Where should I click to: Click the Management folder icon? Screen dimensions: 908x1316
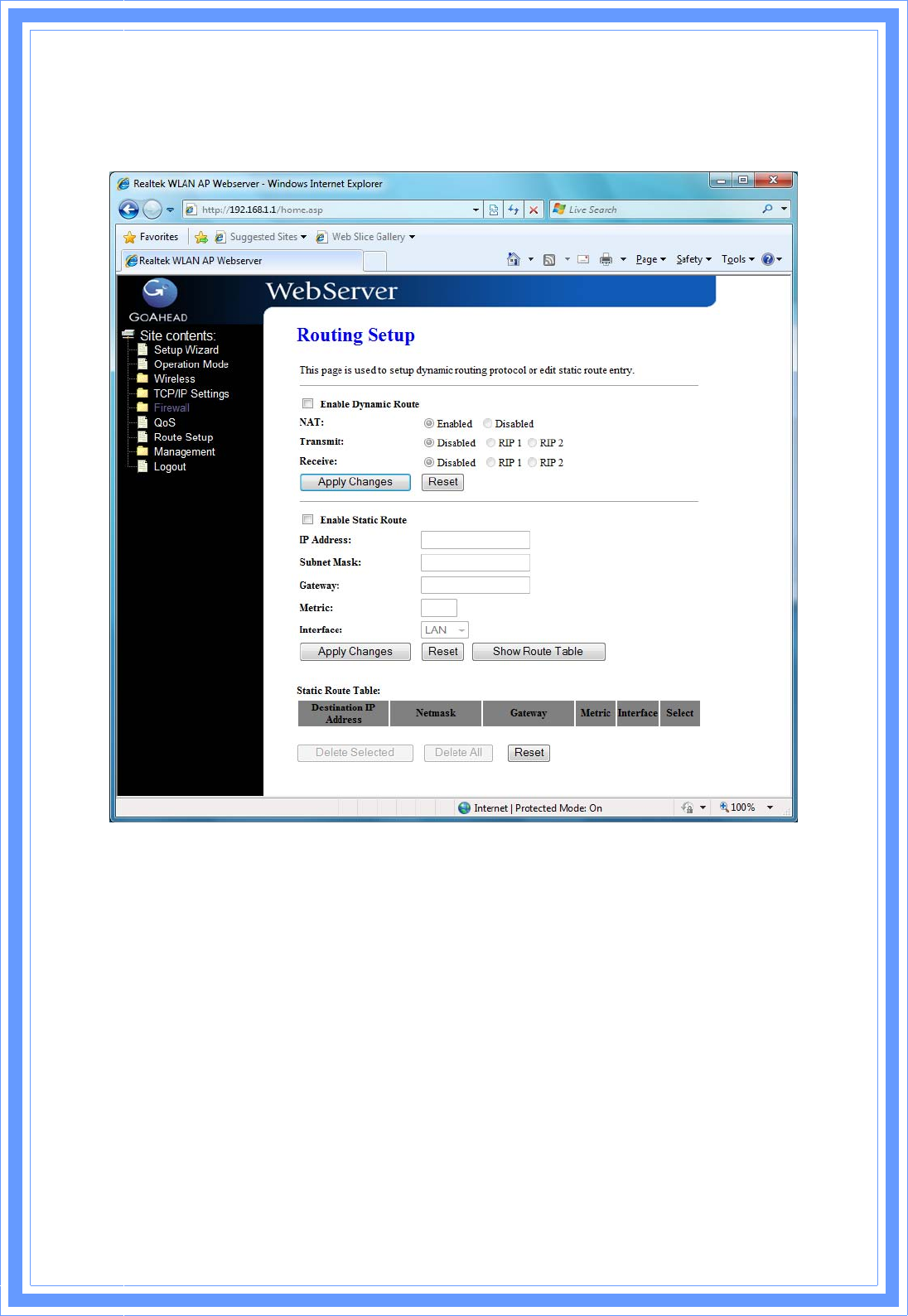click(x=142, y=451)
